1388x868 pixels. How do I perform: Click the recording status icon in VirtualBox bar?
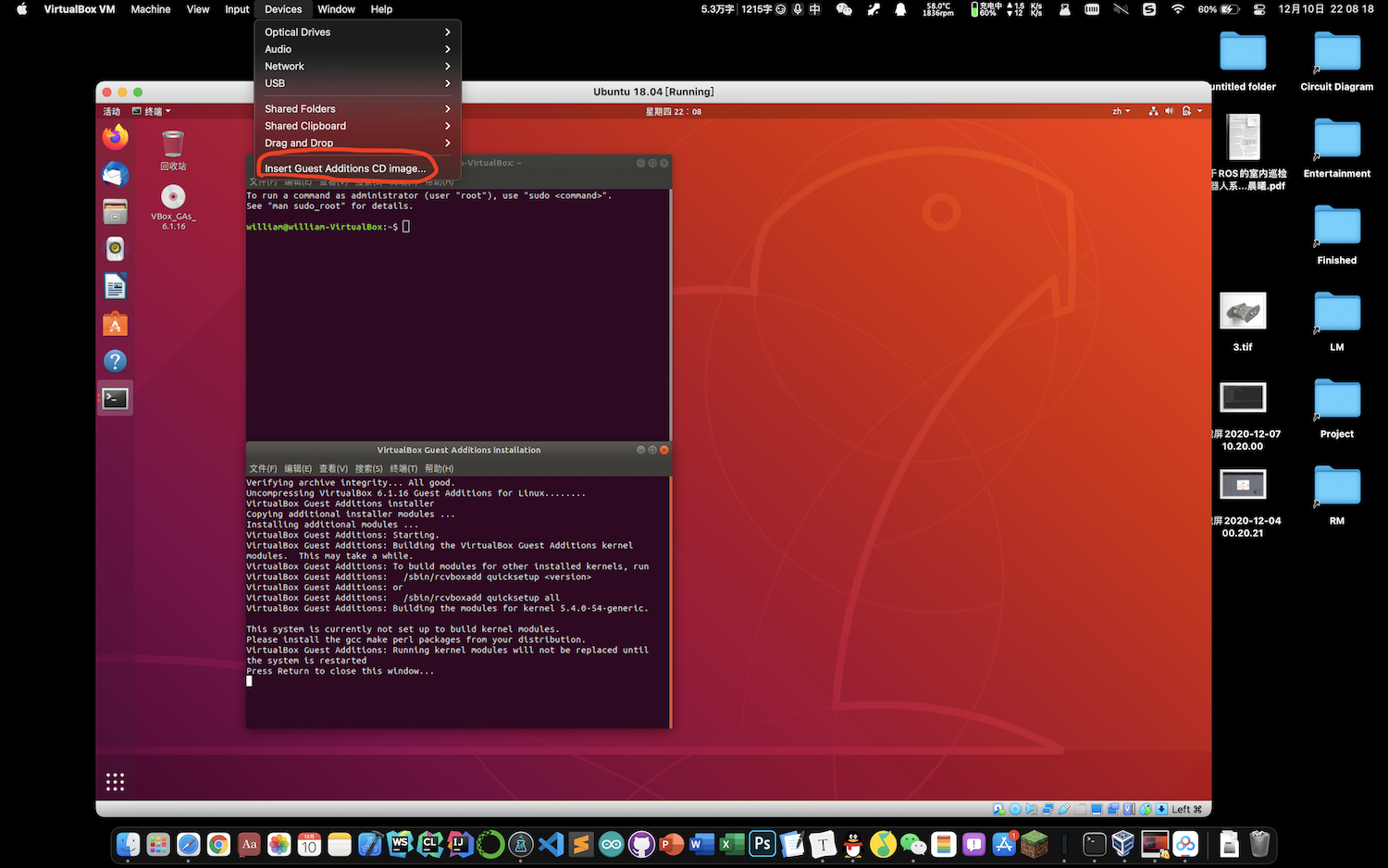(x=1113, y=809)
